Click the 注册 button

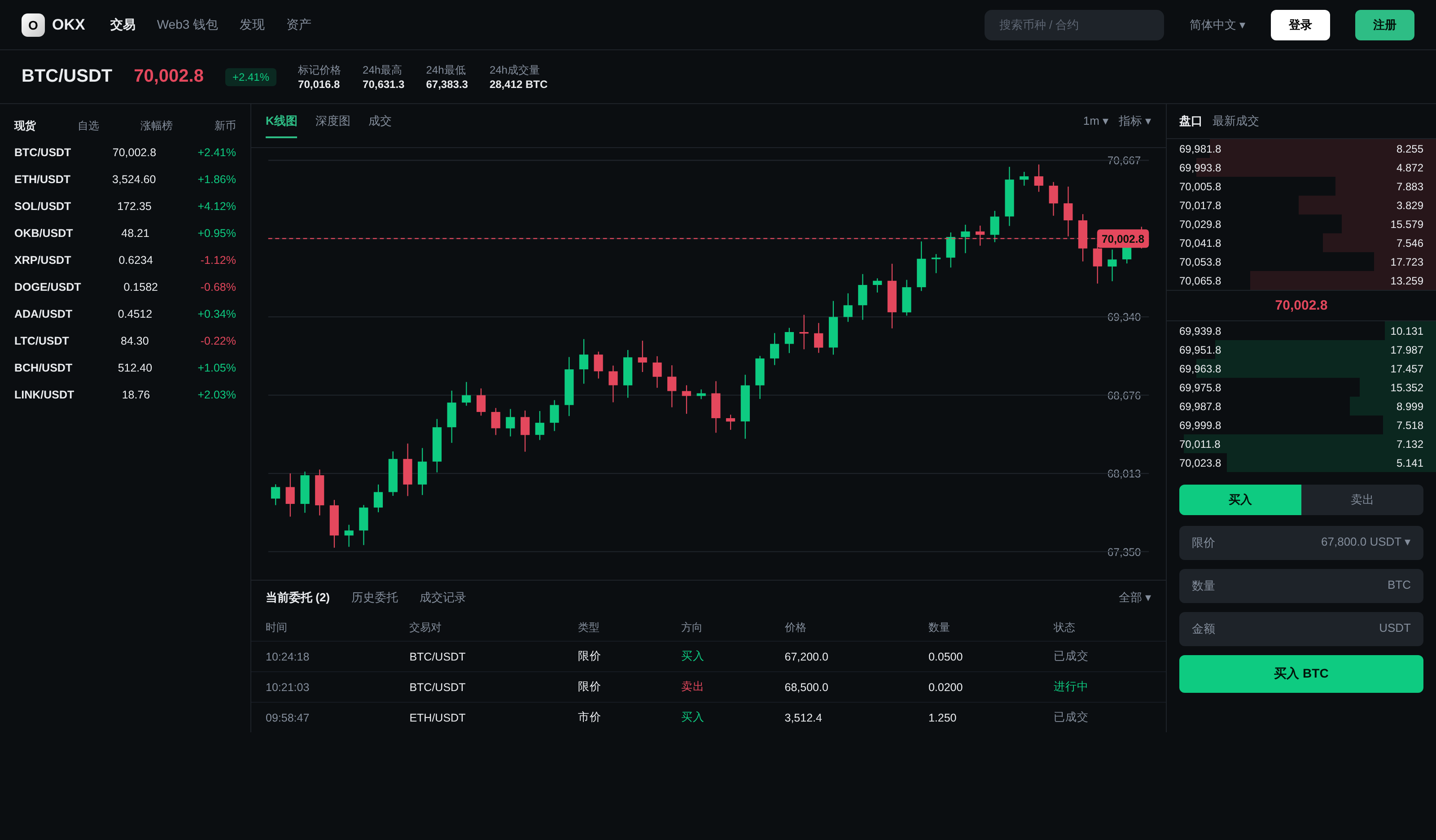1384,25
